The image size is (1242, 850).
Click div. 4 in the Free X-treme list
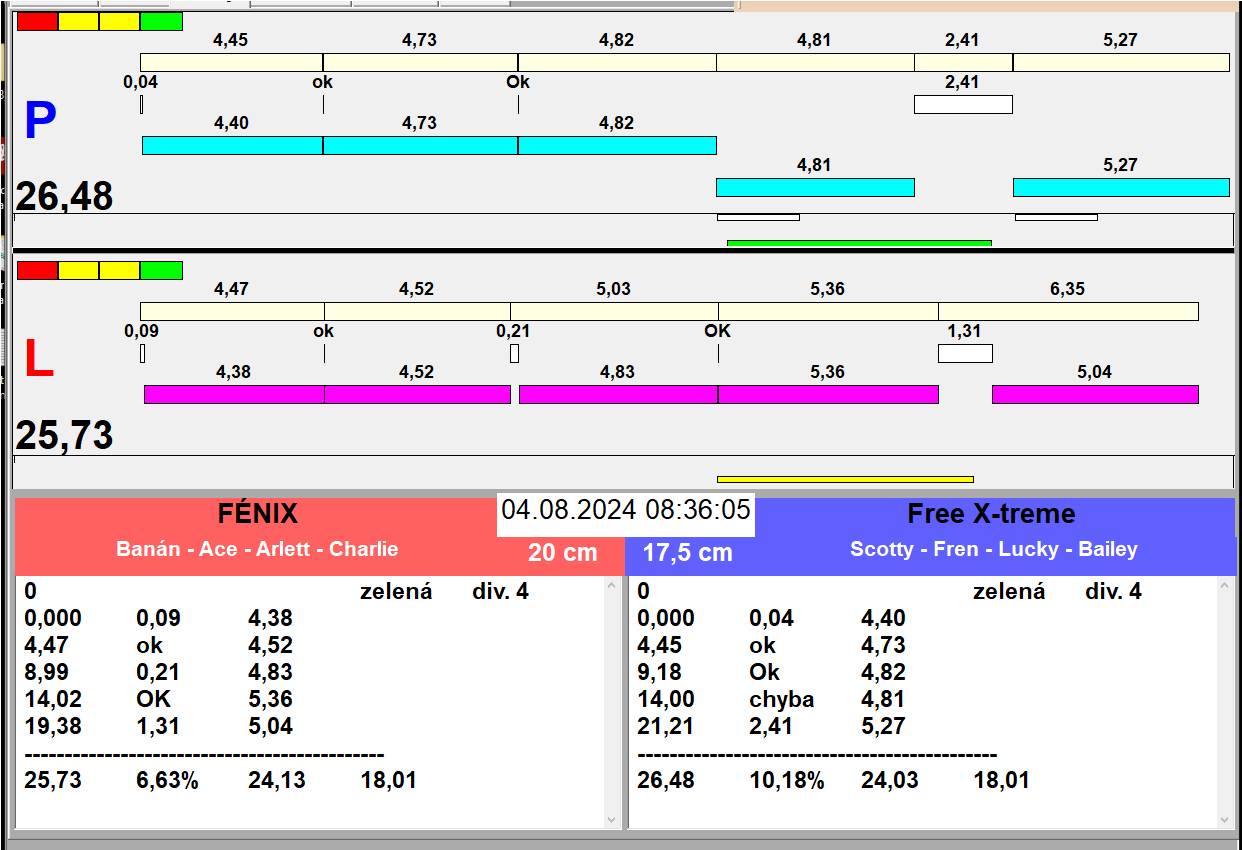tap(1113, 592)
